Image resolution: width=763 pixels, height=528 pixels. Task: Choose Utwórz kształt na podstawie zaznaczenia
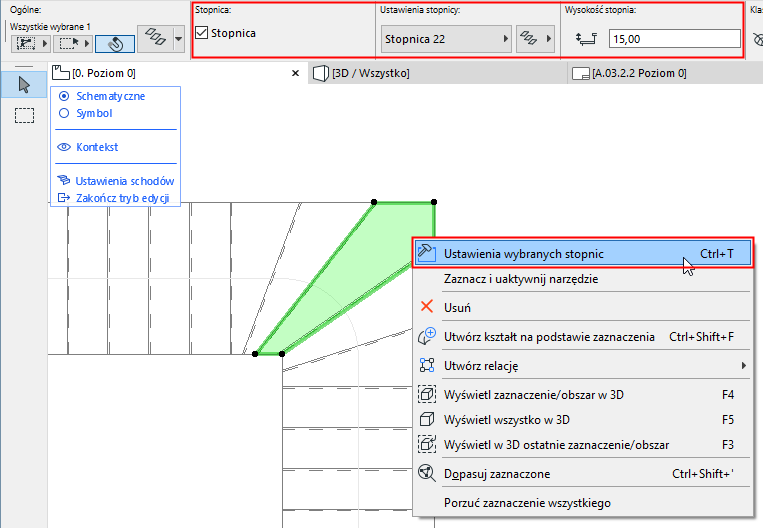pos(583,337)
